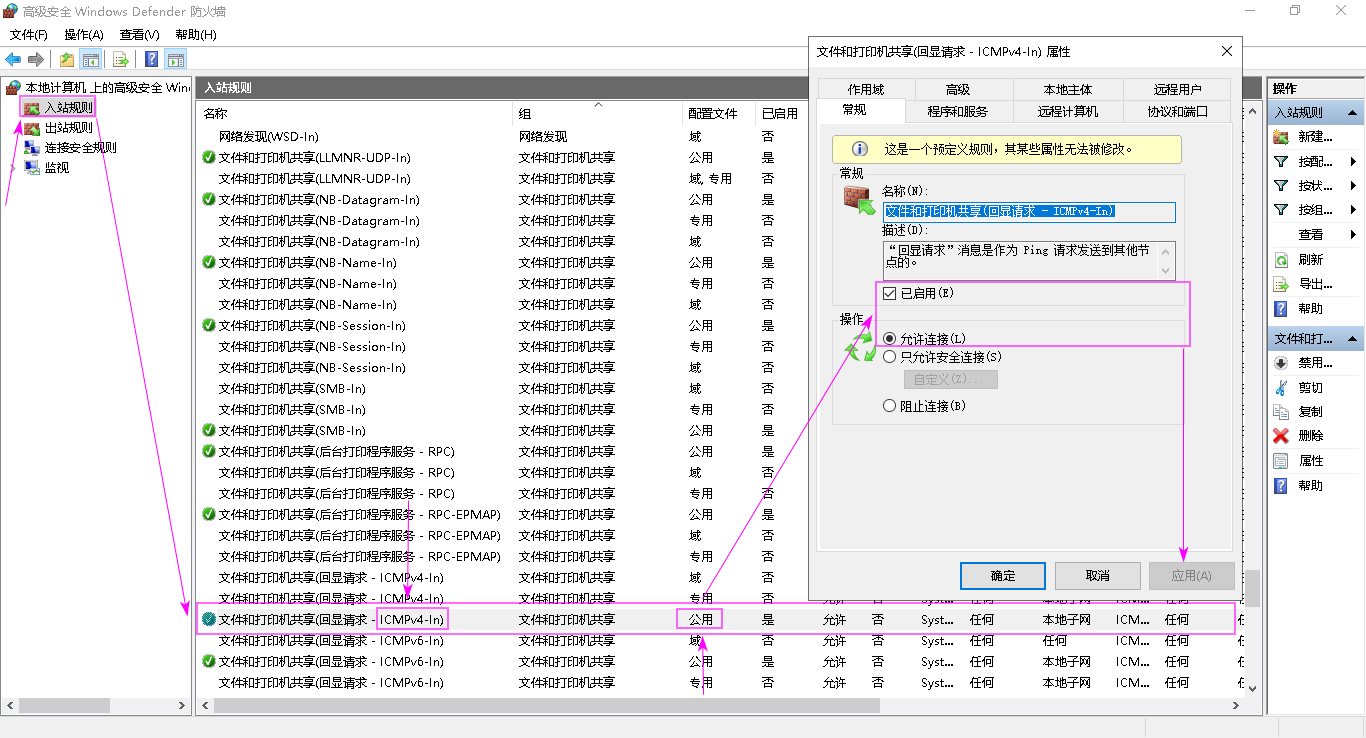Switch to the 作用域 tab

pyautogui.click(x=866, y=89)
